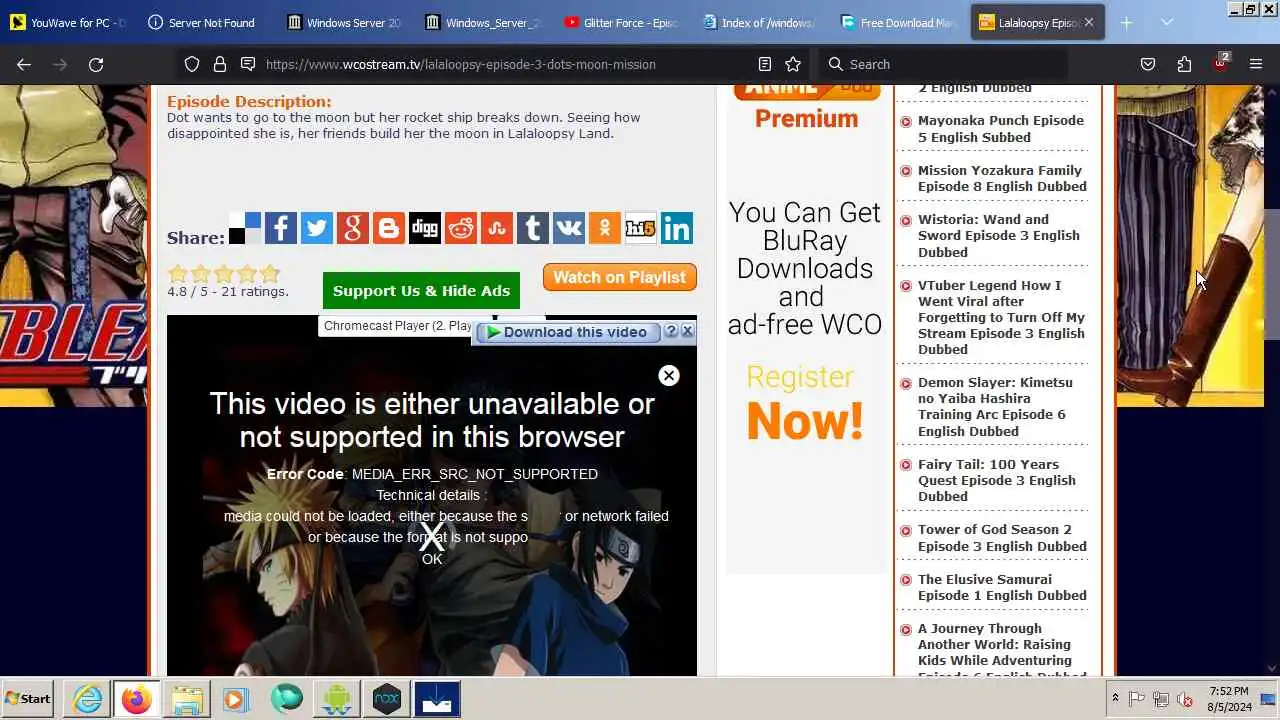Switch to Free Download Manager tab

[899, 22]
